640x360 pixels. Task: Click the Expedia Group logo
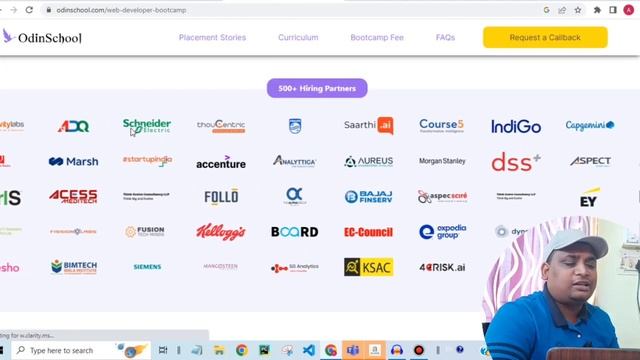[442, 231]
